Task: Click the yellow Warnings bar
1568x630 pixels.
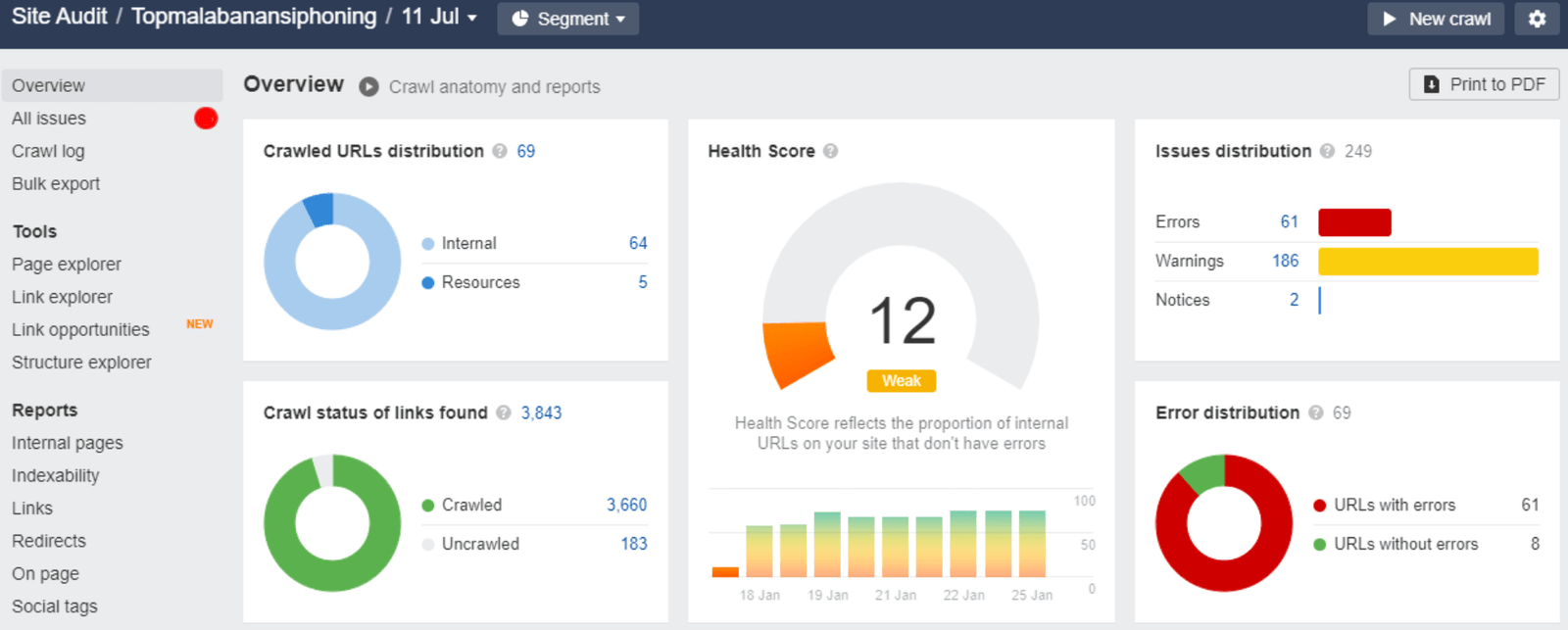Action: click(x=1428, y=262)
